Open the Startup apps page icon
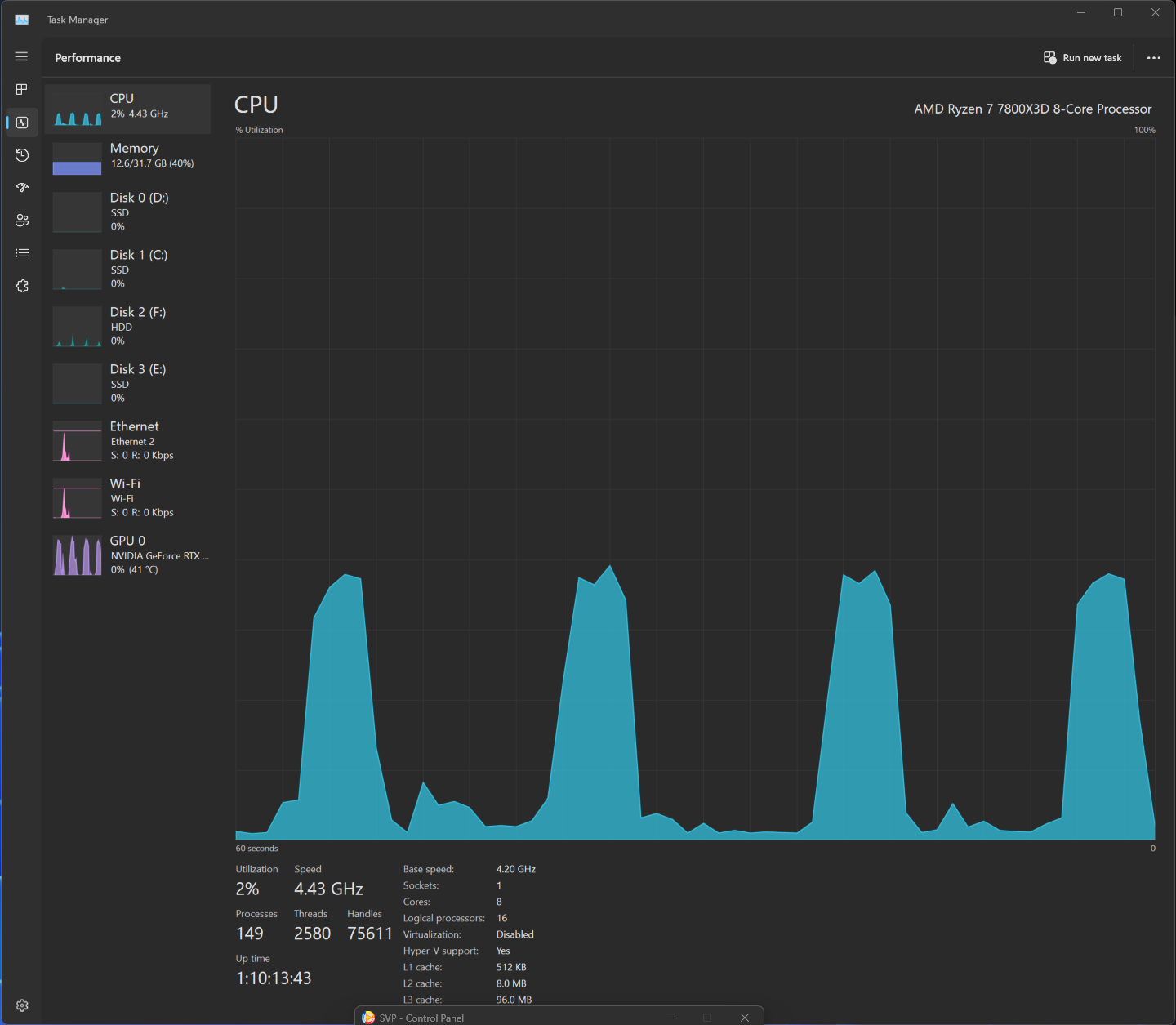This screenshot has height=1025, width=1176. 22,188
